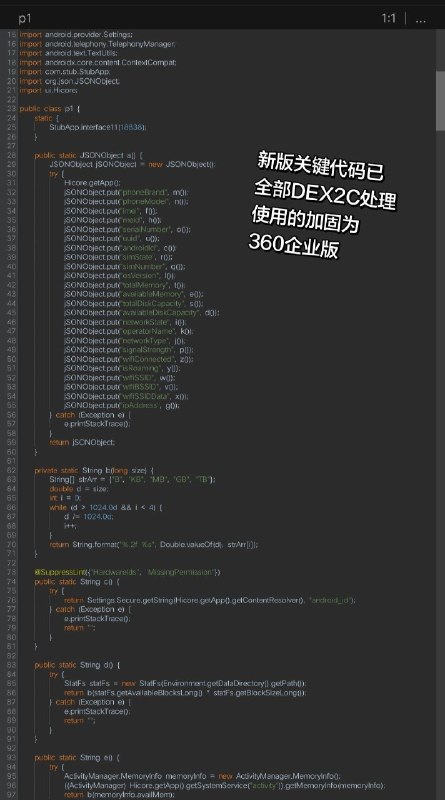Click the public class p1 declaration

tap(50, 109)
